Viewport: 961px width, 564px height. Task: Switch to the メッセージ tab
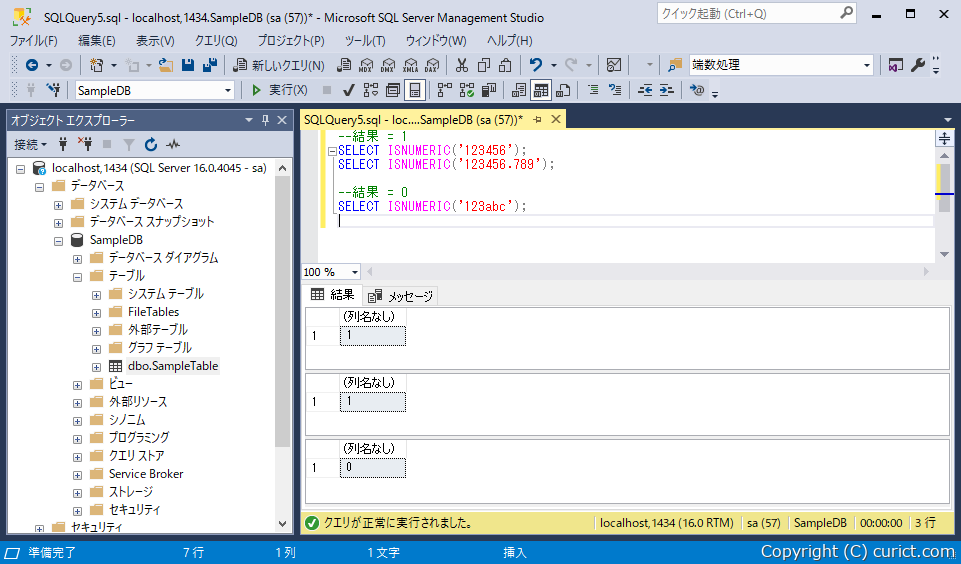pyautogui.click(x=401, y=296)
